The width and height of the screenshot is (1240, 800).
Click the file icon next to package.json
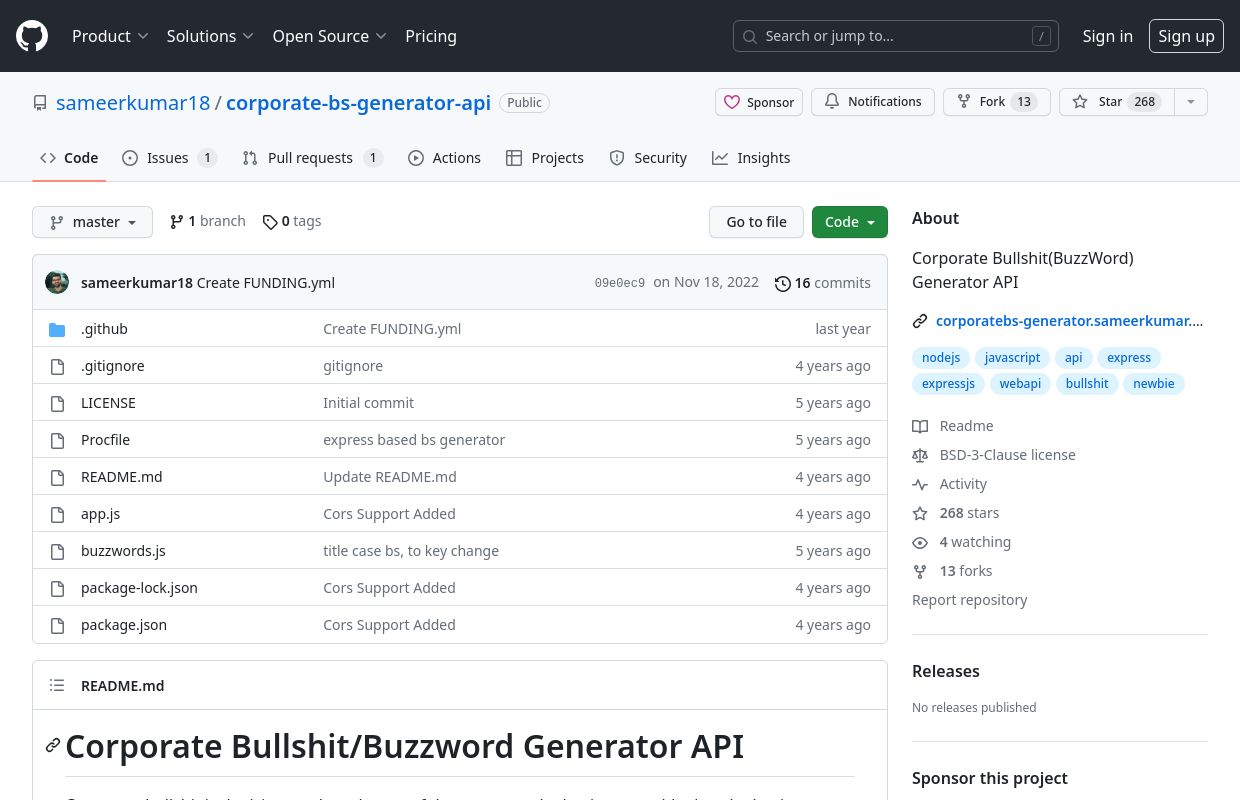[57, 625]
